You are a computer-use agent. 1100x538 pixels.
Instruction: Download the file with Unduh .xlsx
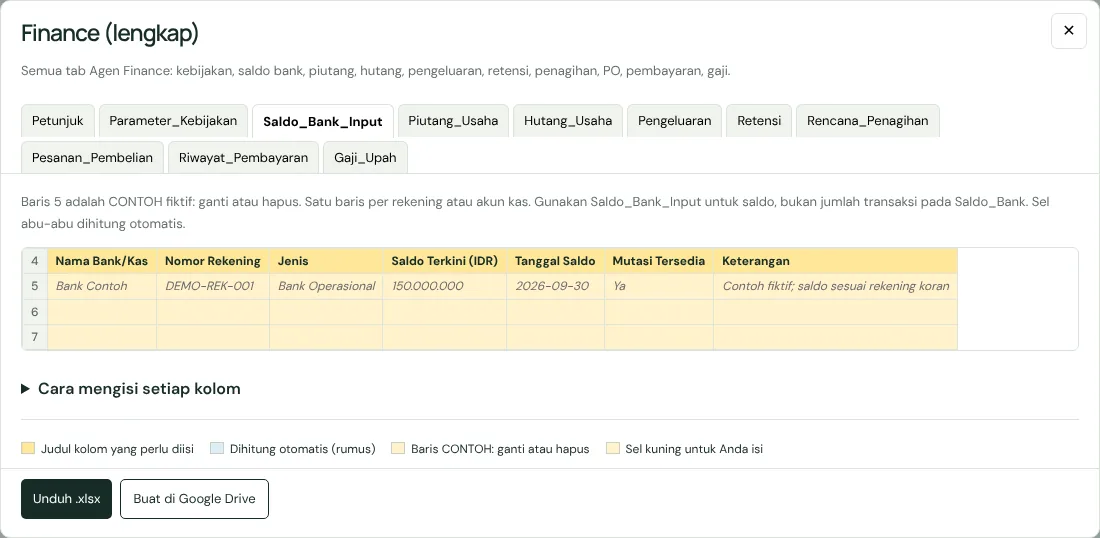click(x=67, y=499)
